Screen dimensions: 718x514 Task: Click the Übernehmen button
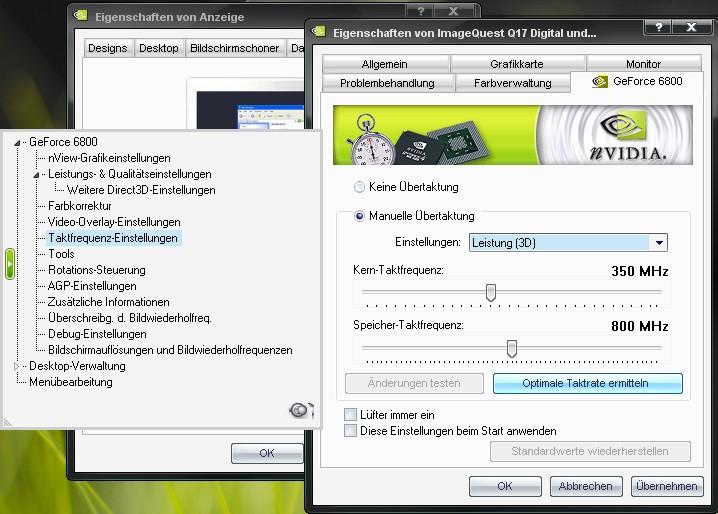(x=667, y=486)
